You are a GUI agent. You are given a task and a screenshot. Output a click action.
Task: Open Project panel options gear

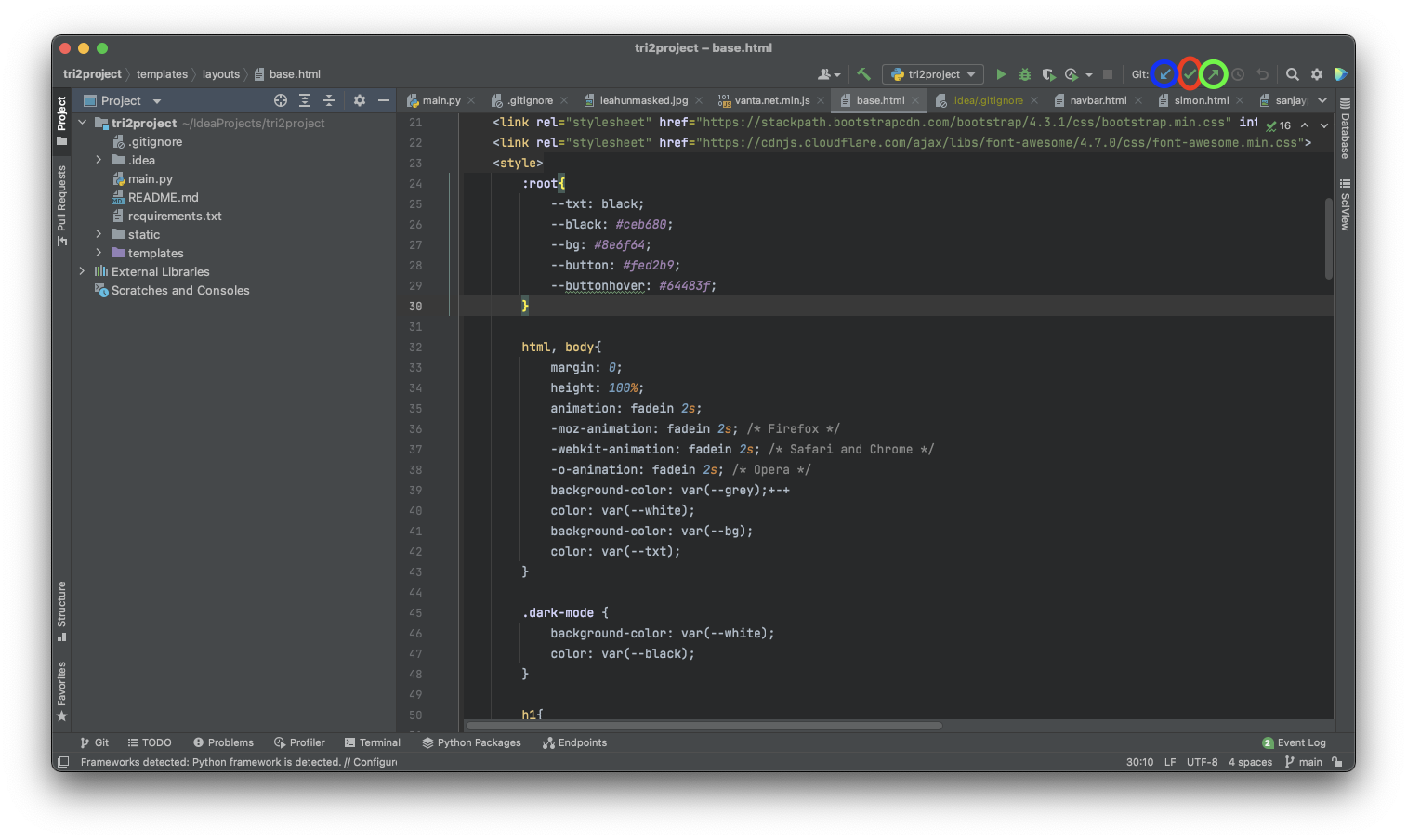tap(360, 100)
